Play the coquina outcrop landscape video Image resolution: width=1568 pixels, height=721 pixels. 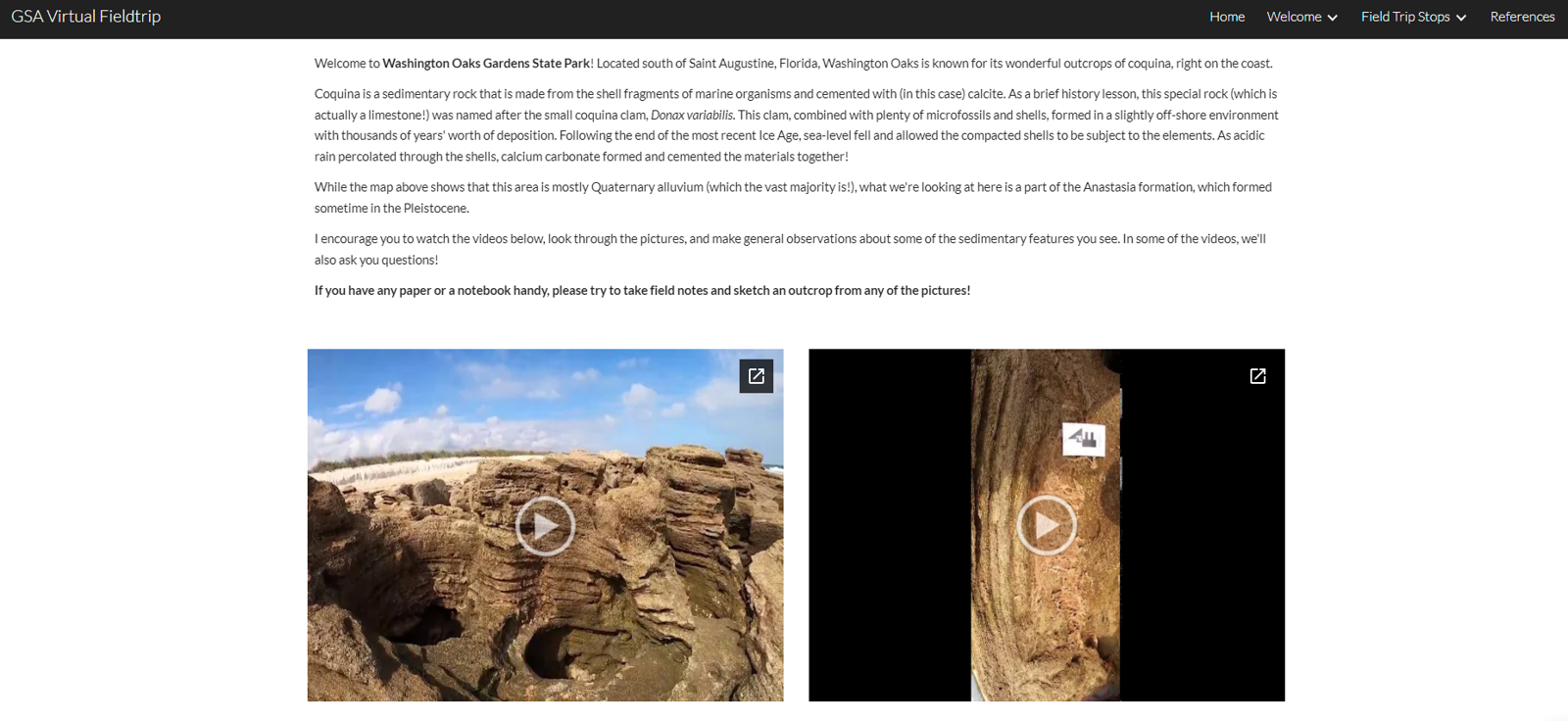pos(545,526)
